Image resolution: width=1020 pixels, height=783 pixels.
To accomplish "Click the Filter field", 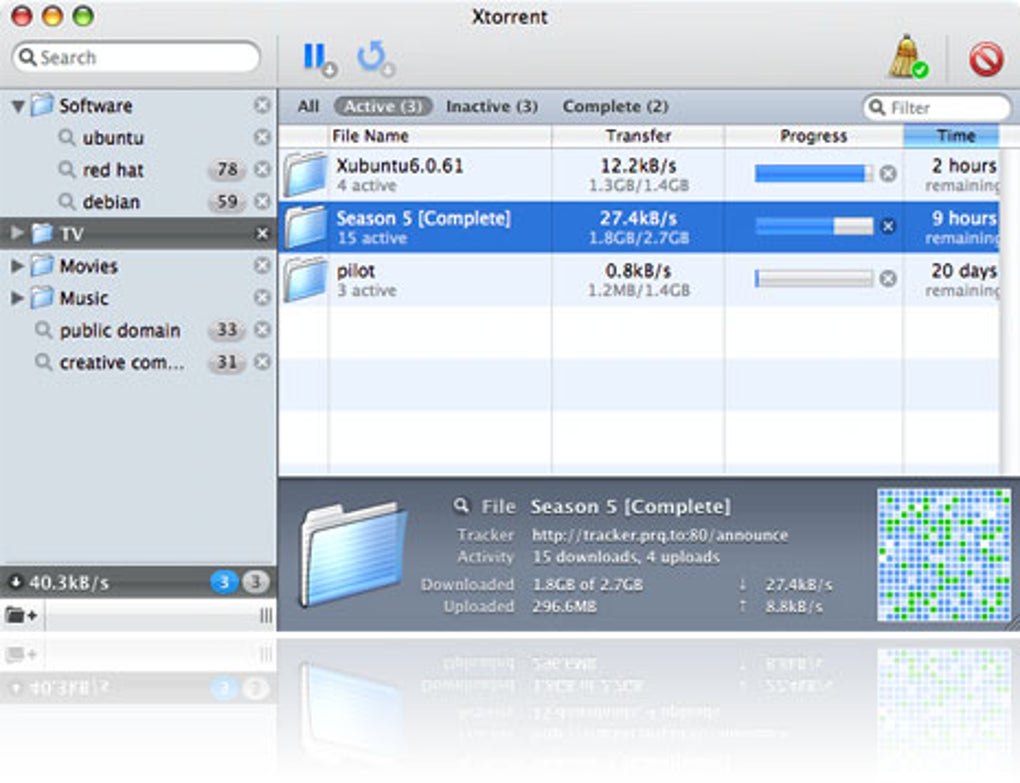I will (x=937, y=107).
